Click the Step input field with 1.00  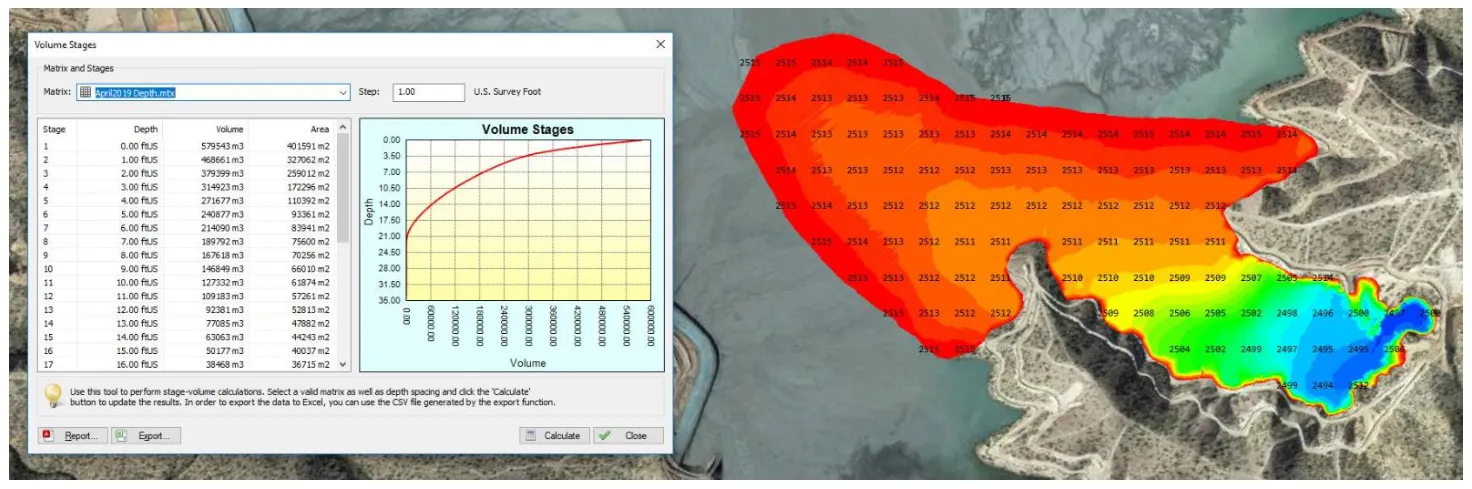coord(428,92)
